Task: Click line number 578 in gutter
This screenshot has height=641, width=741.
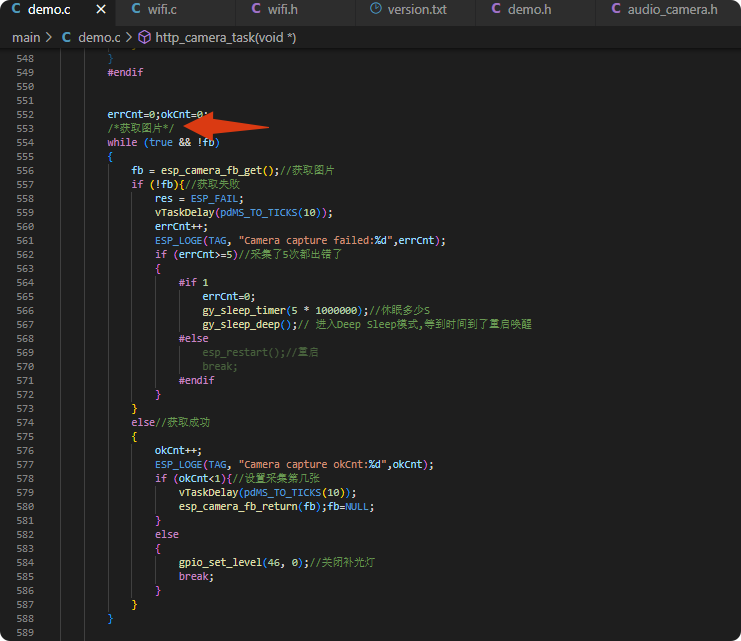Action: (x=25, y=479)
